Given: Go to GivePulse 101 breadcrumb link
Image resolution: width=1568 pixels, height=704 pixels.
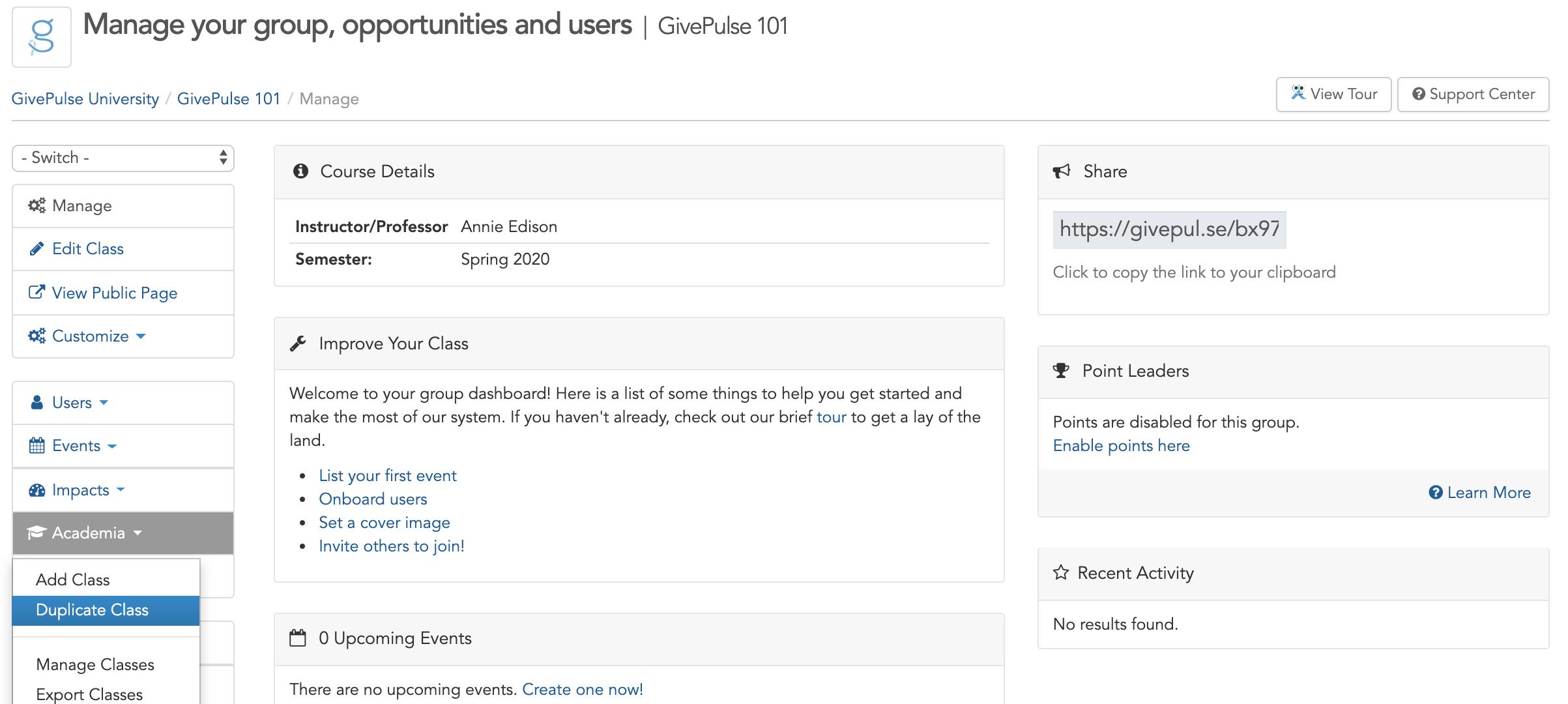Looking at the screenshot, I should 228,98.
